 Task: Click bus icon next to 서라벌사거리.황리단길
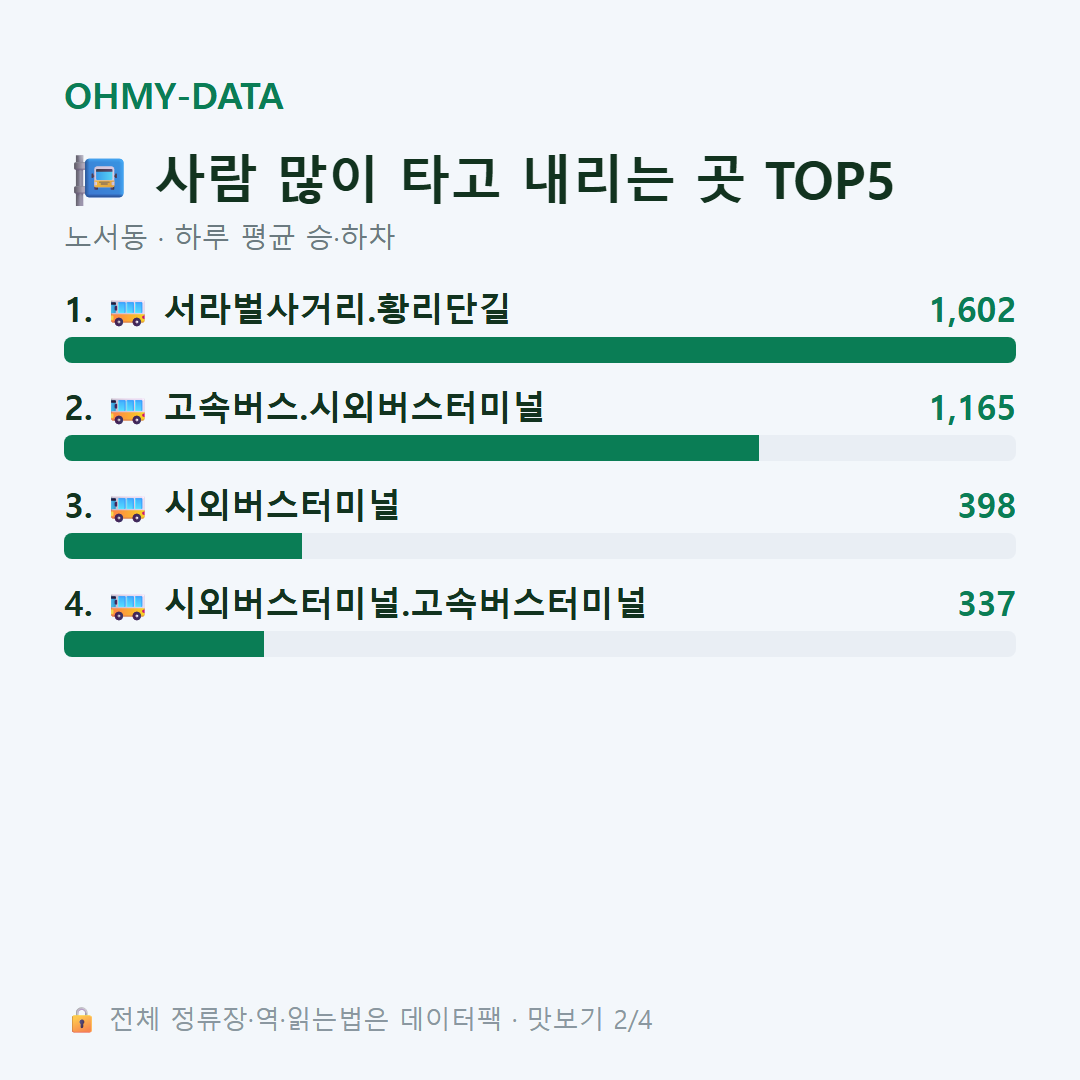pyautogui.click(x=128, y=312)
